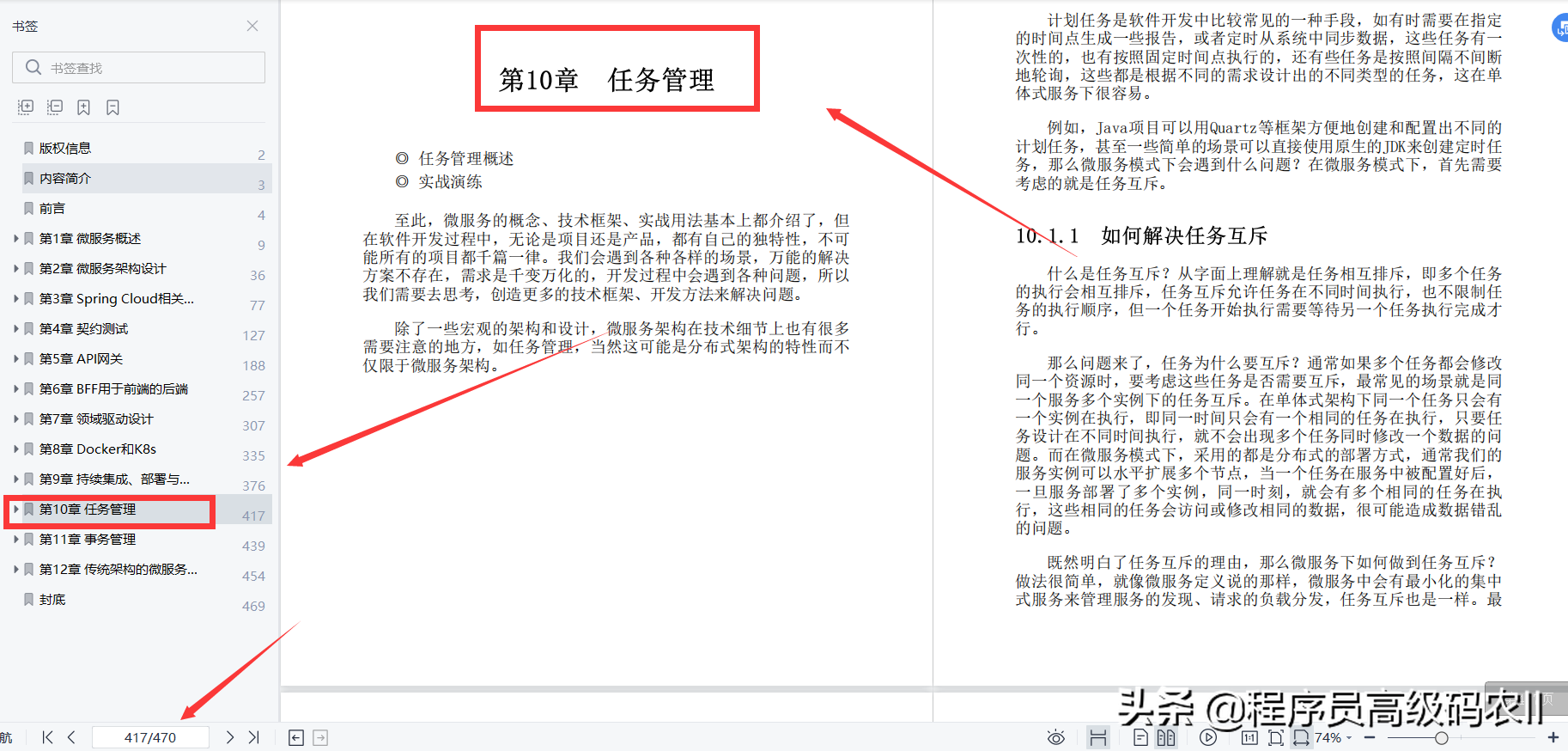Open the 前言 bookmark
The image size is (1568, 751).
point(52,208)
